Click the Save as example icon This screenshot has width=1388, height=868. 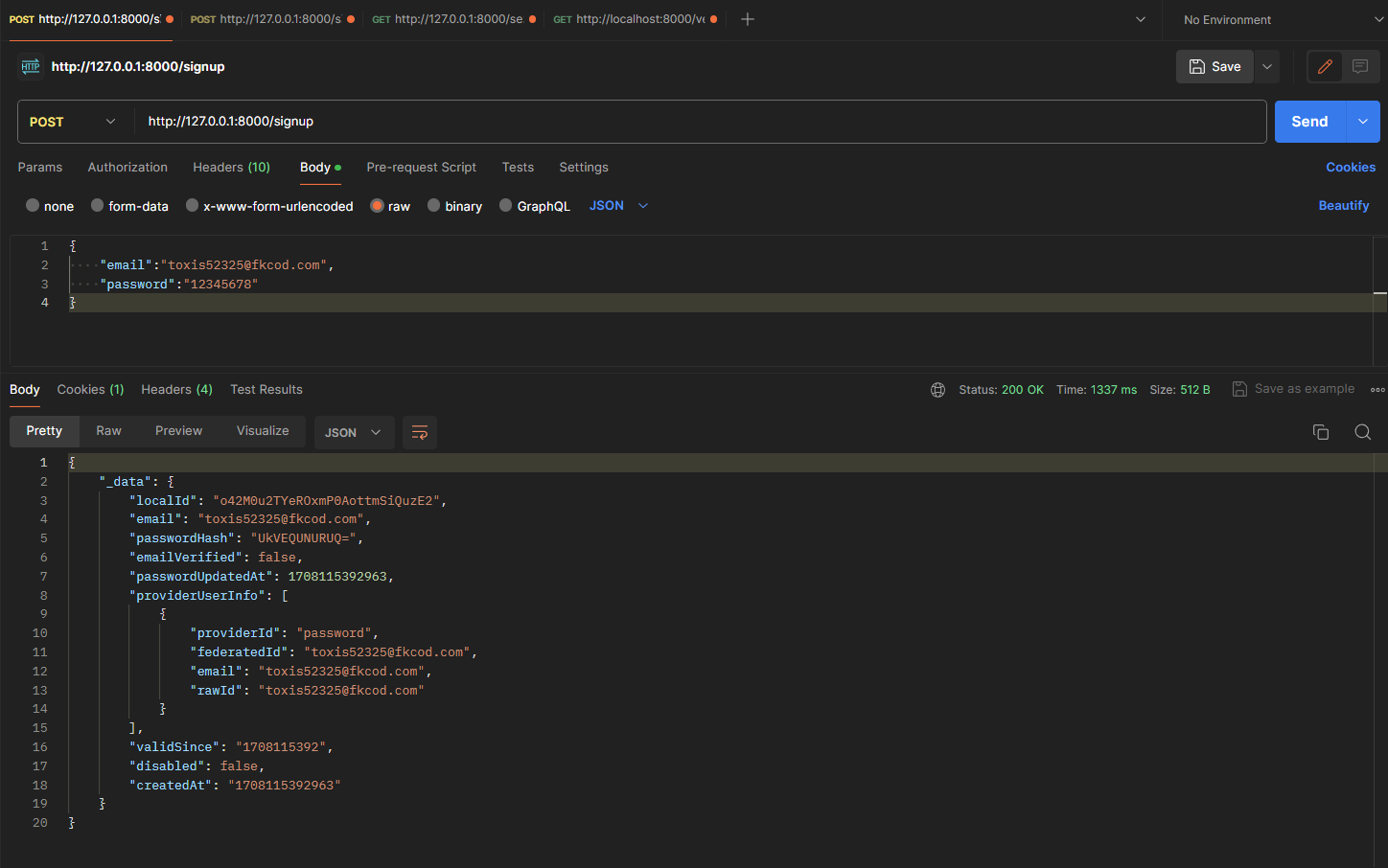tap(1239, 389)
